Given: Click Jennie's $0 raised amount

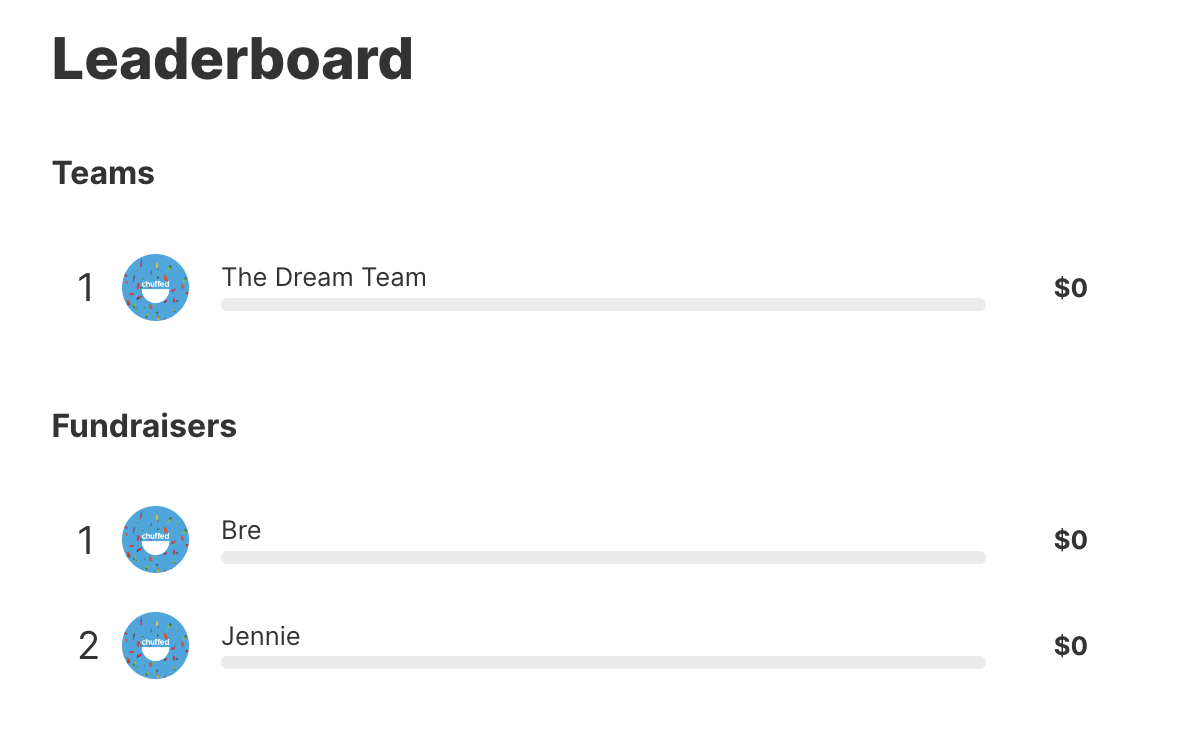Looking at the screenshot, I should click(1070, 646).
